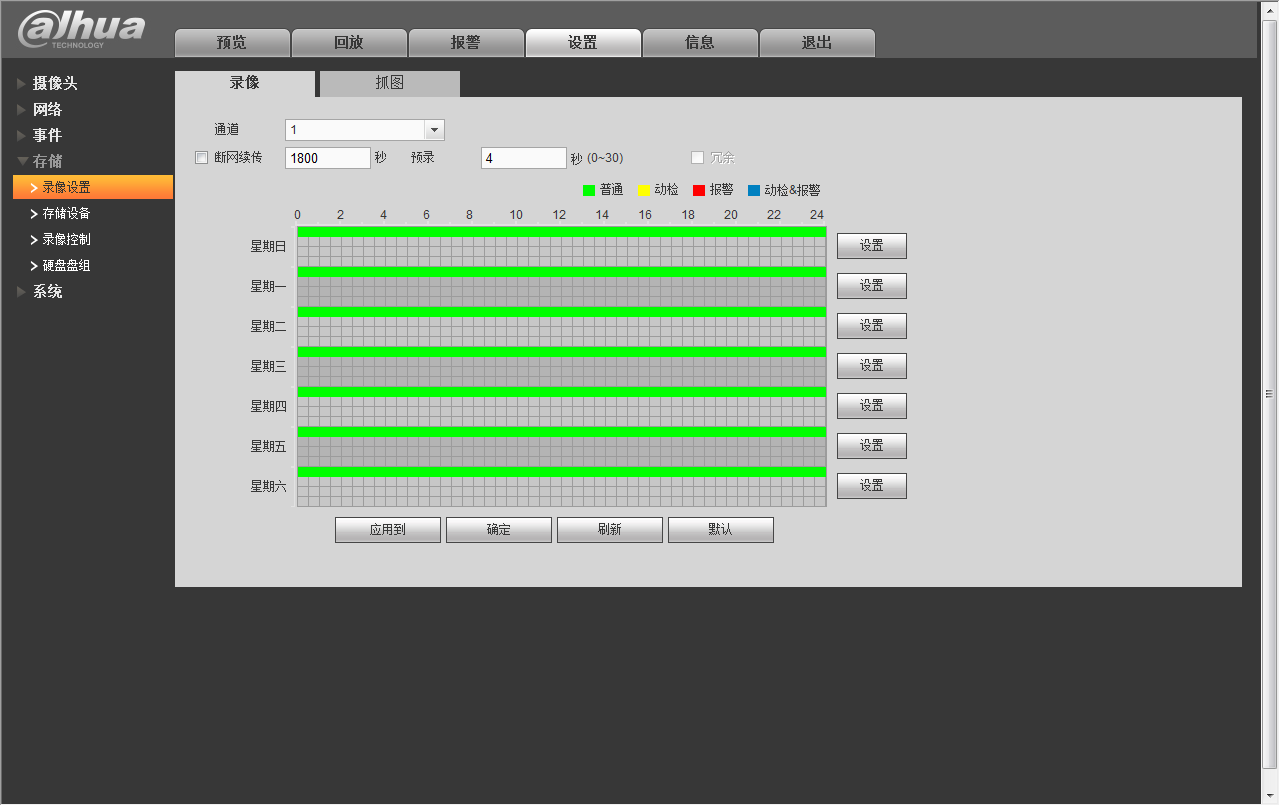This screenshot has width=1280, height=806.
Task: Toggle the 冗余 checkbox
Action: [698, 158]
